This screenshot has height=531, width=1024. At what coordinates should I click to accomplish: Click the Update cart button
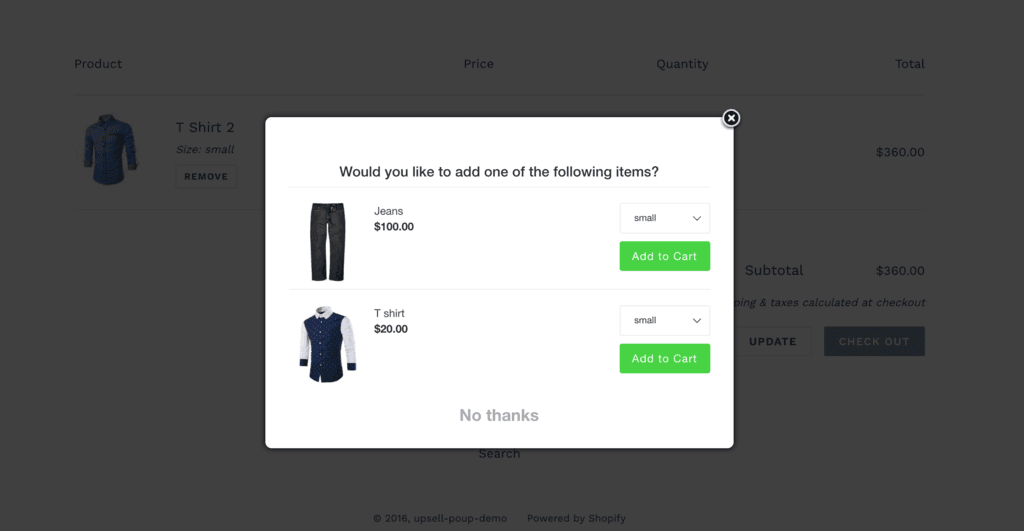(x=773, y=342)
